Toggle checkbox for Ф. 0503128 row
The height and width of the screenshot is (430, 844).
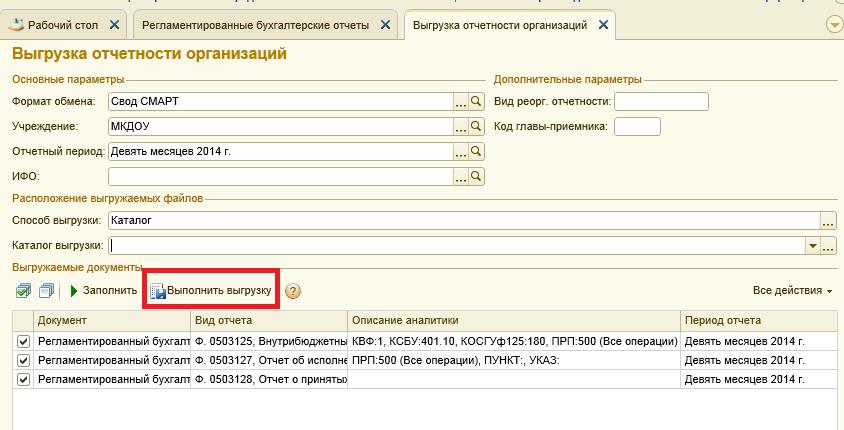point(23,379)
